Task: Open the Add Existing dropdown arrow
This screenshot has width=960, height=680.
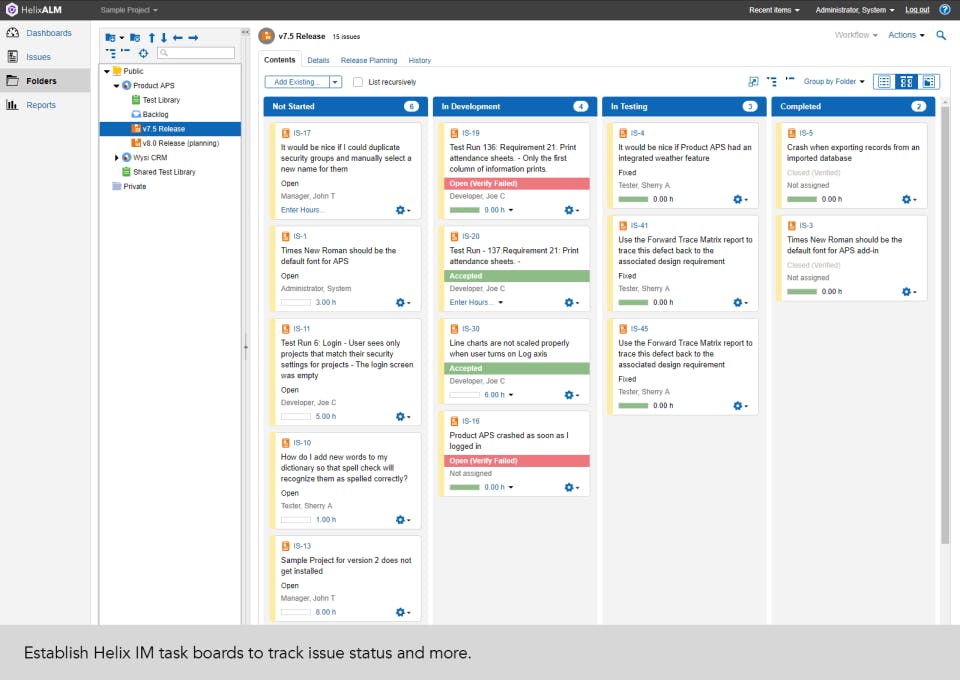Action: click(x=336, y=82)
